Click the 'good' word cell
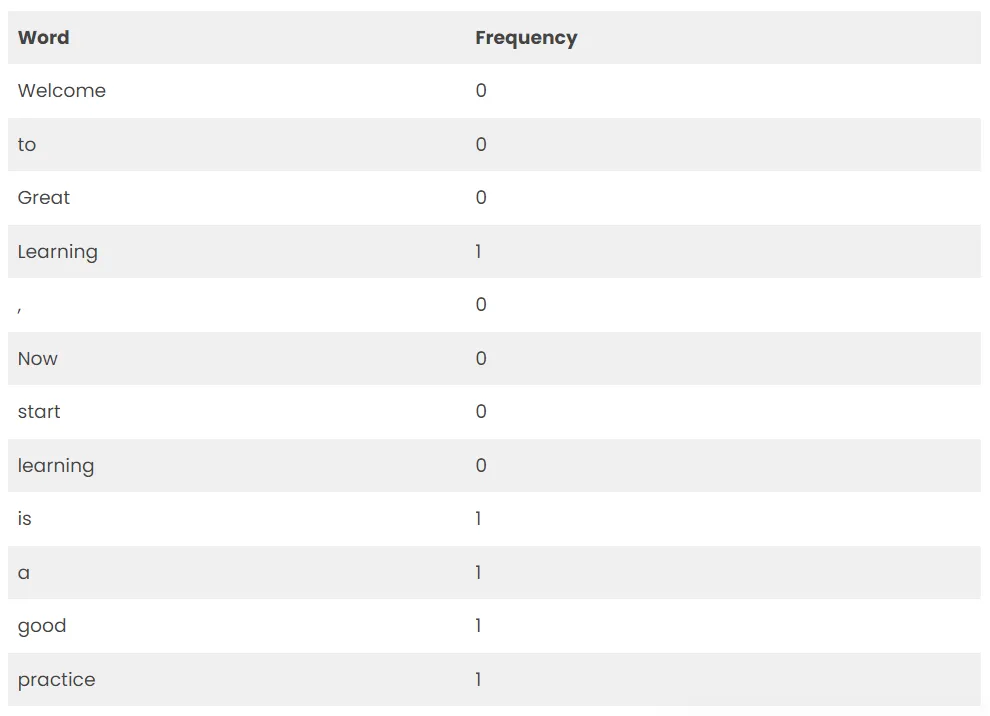The image size is (990, 716). pos(42,626)
